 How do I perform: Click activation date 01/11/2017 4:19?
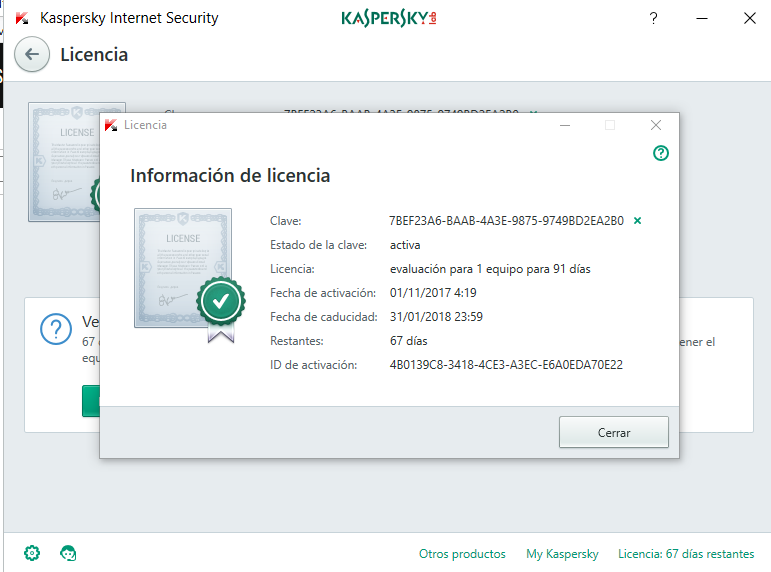pyautogui.click(x=433, y=293)
